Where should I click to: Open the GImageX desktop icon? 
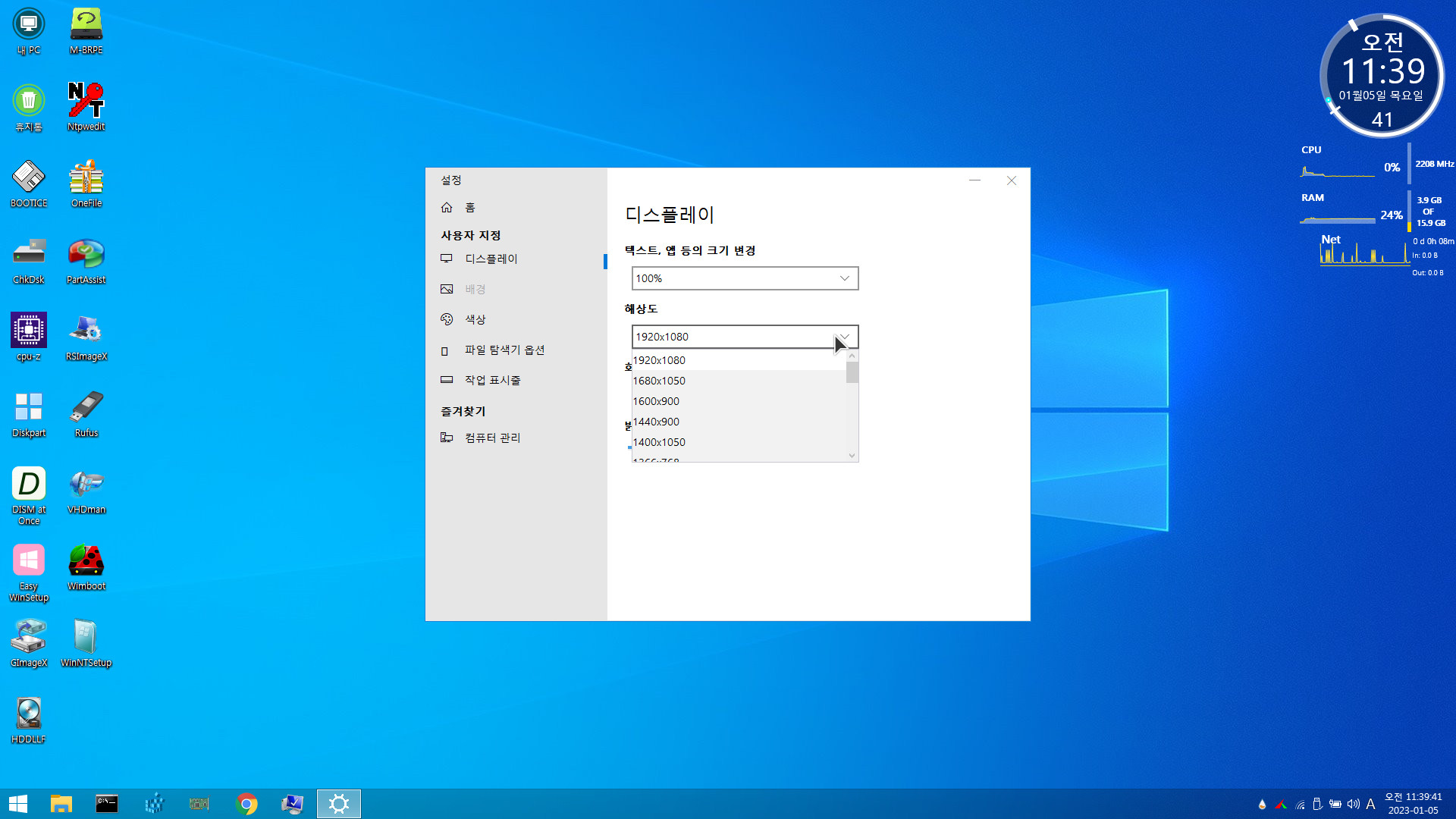29,644
